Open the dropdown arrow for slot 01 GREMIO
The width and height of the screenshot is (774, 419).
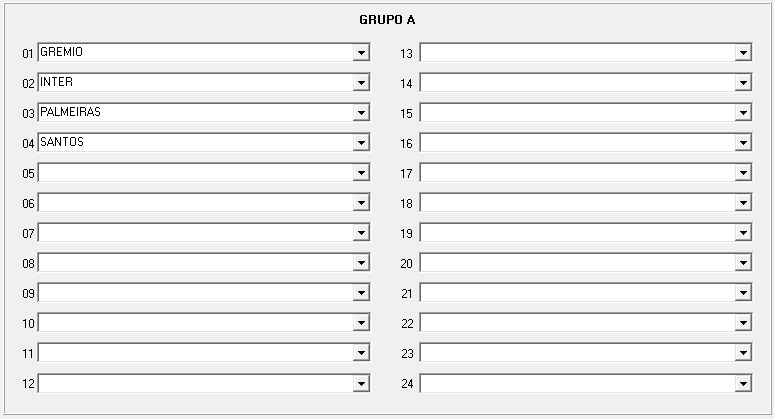coord(361,52)
